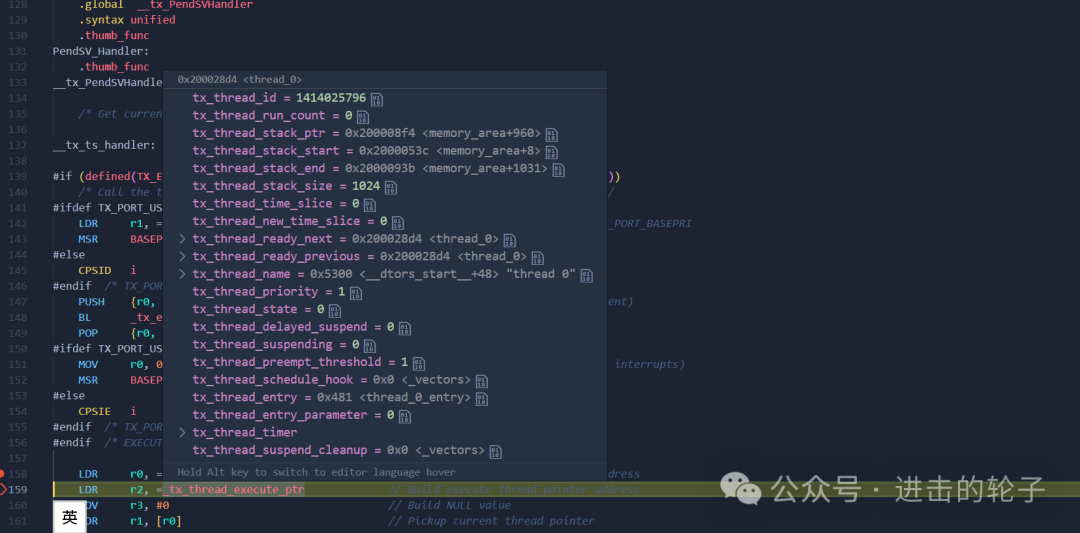
Task: Expand the tx_thread_ready_next entry
Action: [183, 239]
